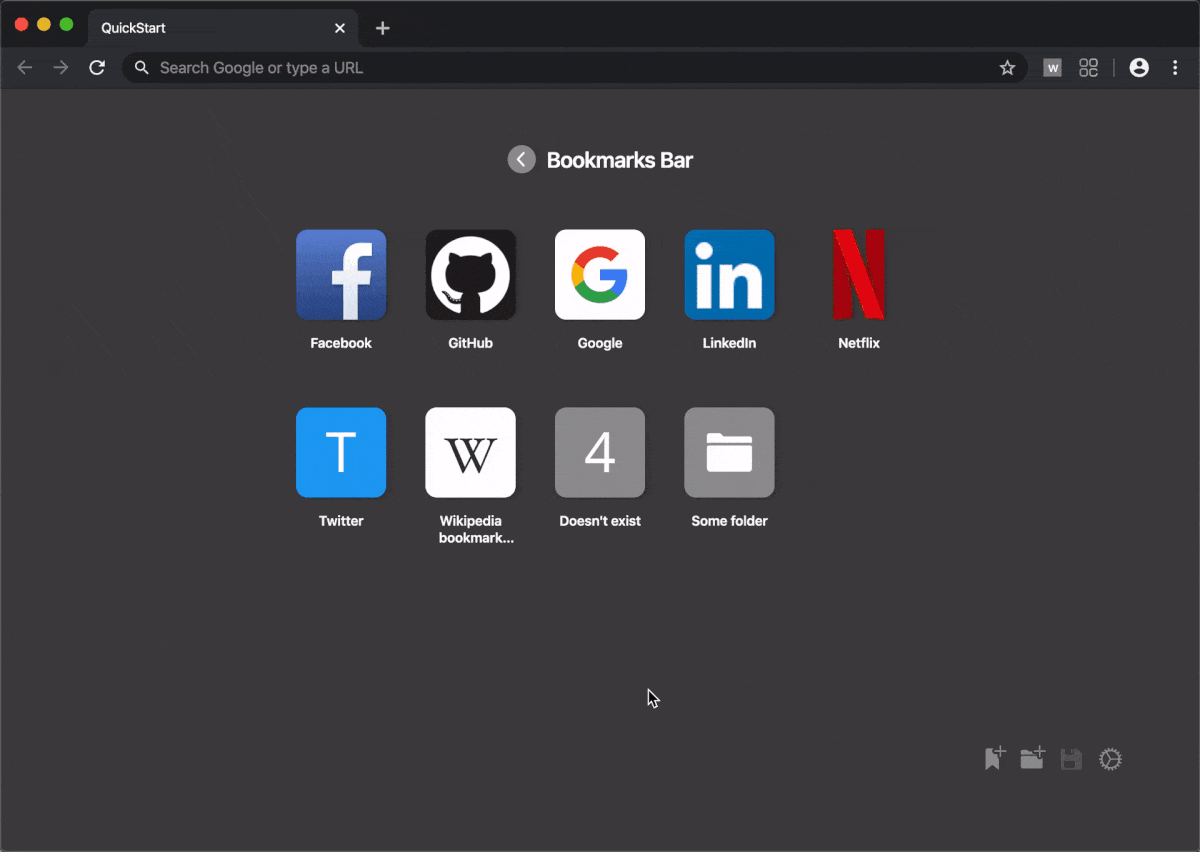Add a new bookmark using the bookmark-plus icon

[x=993, y=759]
